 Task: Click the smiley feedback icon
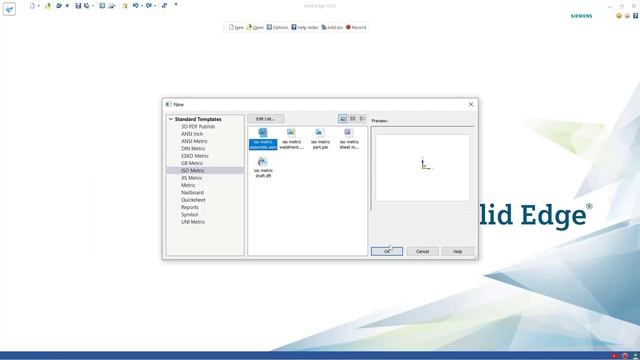619,16
